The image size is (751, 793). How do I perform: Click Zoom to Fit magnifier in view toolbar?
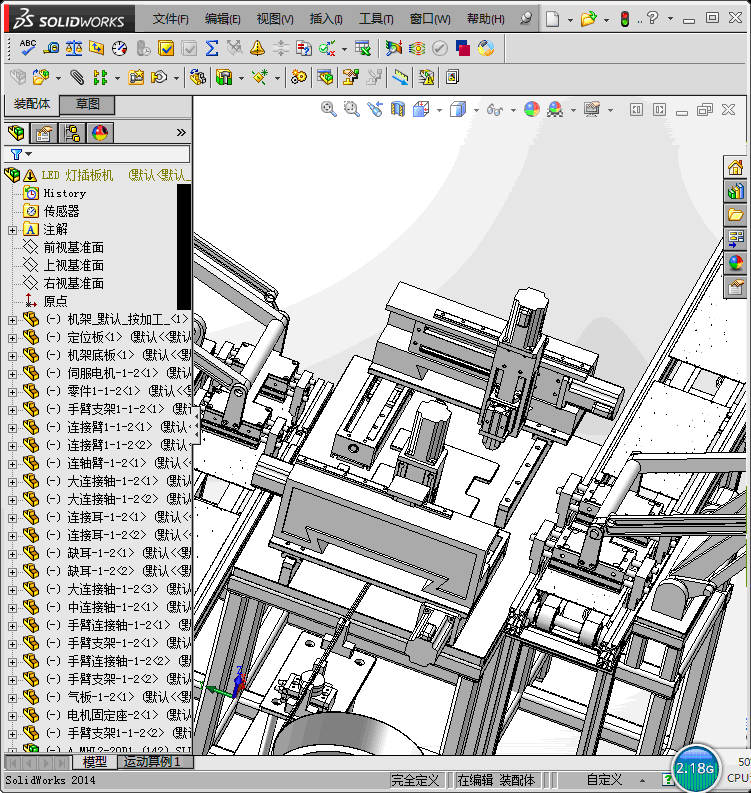pyautogui.click(x=329, y=109)
